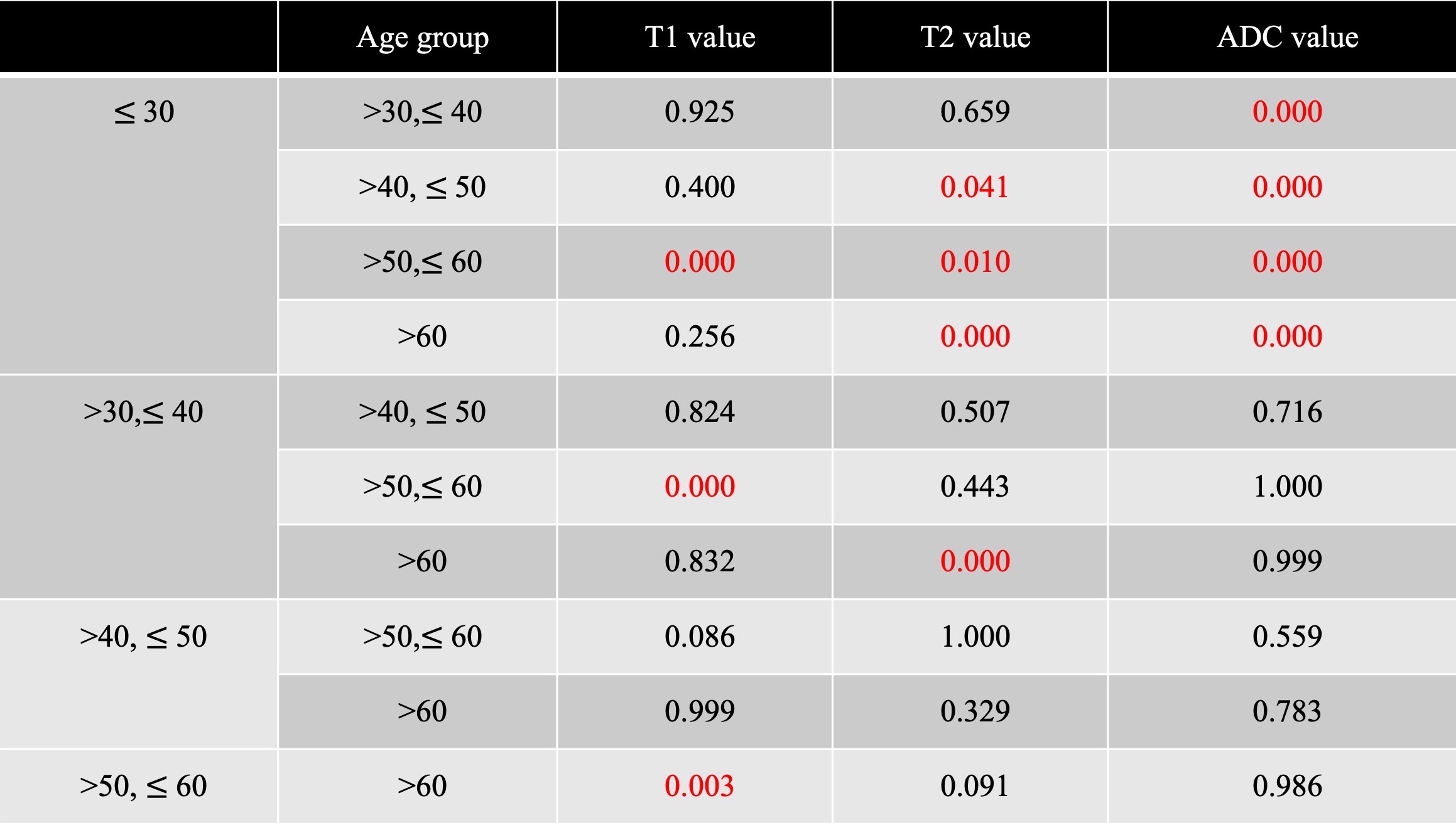Select the T2 value 0.329
Image resolution: width=1456 pixels, height=825 pixels.
(975, 711)
